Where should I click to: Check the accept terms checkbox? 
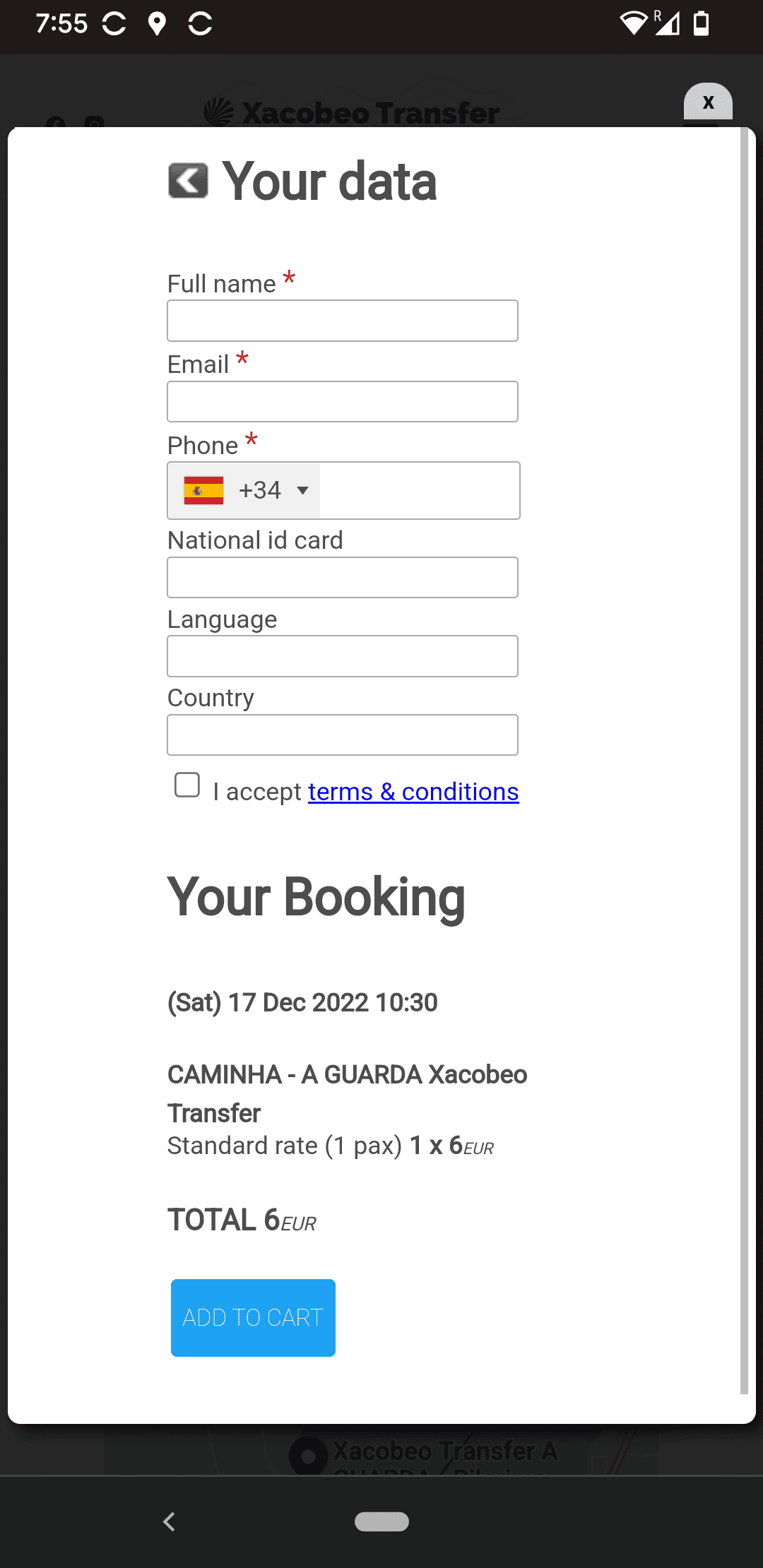click(x=187, y=785)
